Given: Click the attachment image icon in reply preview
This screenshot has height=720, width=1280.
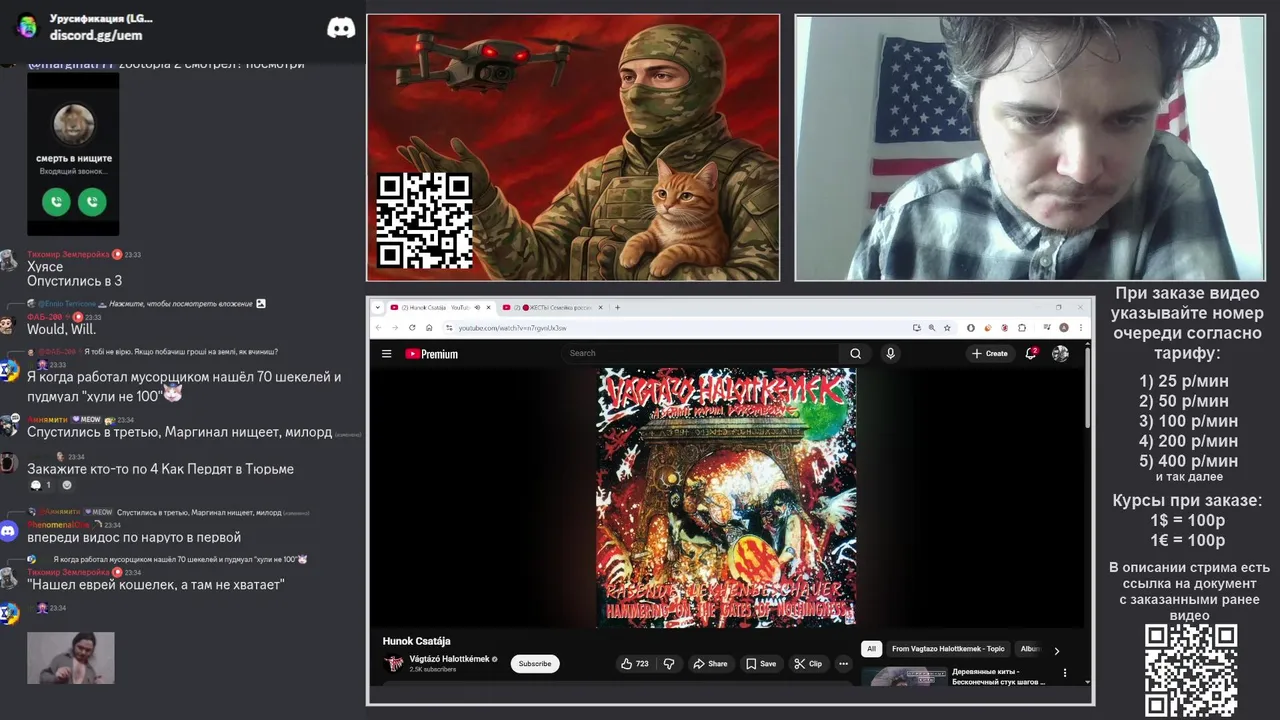Looking at the screenshot, I should 261,303.
